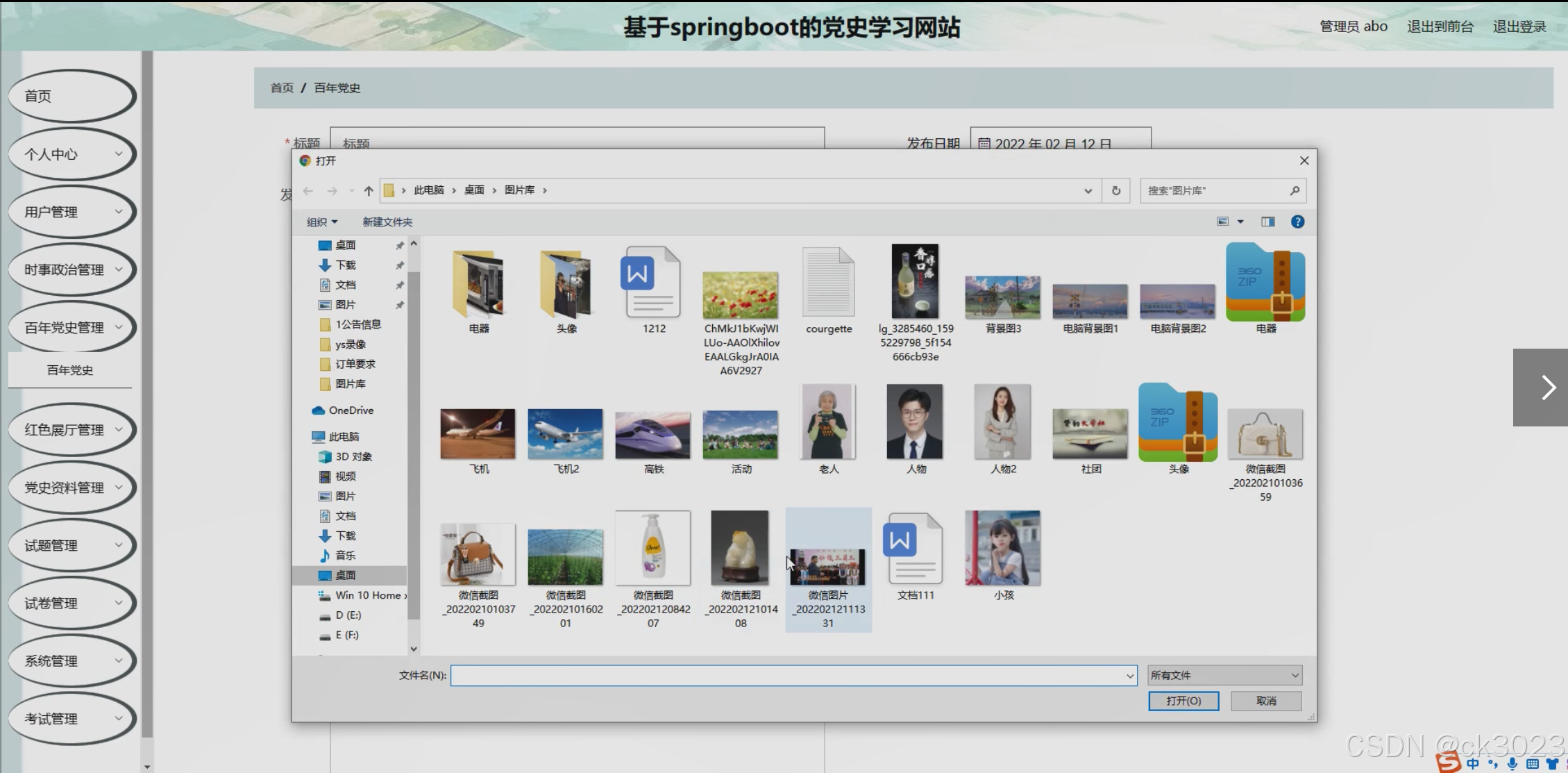
Task: Click the 取消 button
Action: pyautogui.click(x=1266, y=701)
